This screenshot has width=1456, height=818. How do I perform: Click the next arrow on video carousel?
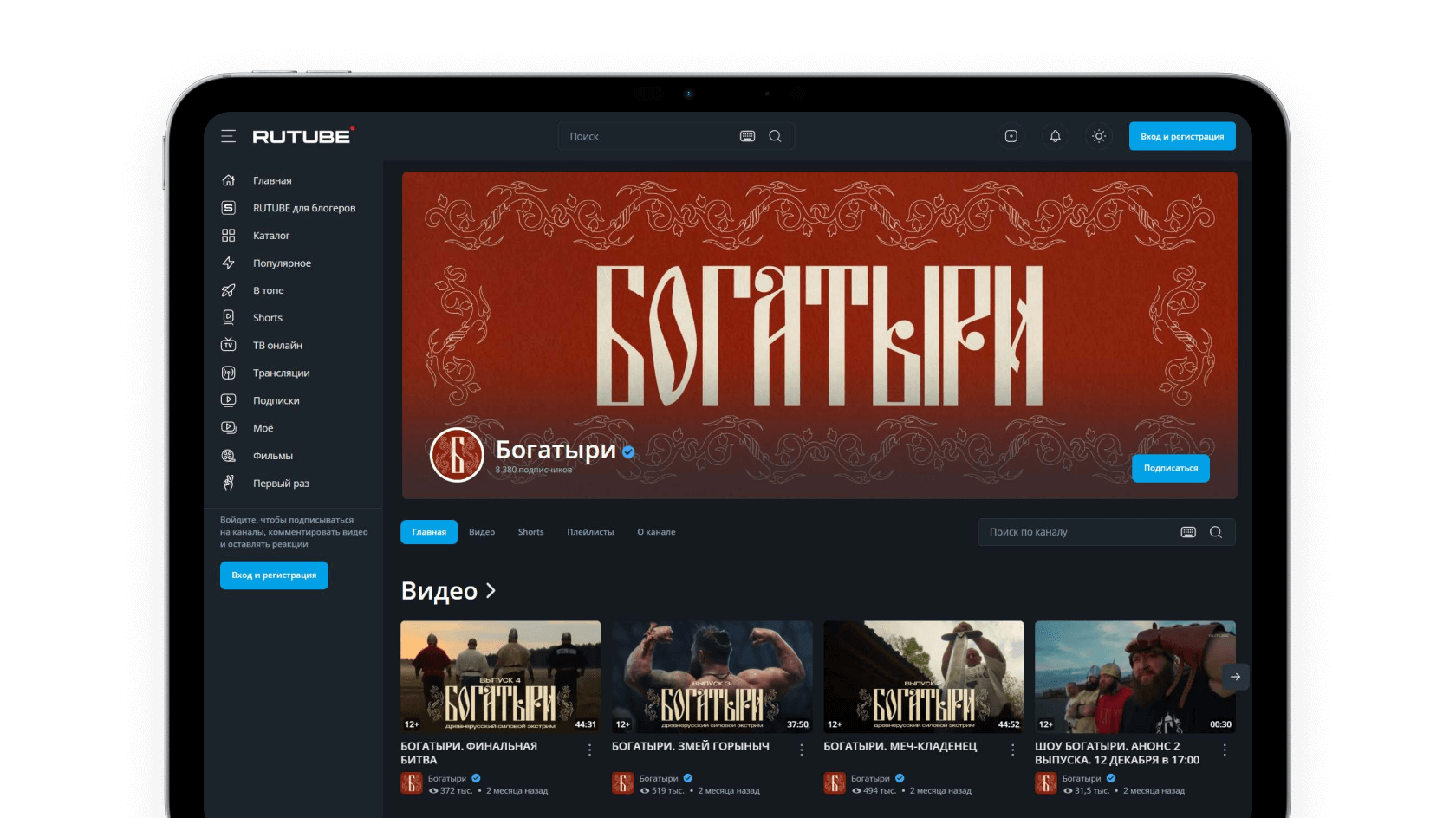(x=1235, y=677)
